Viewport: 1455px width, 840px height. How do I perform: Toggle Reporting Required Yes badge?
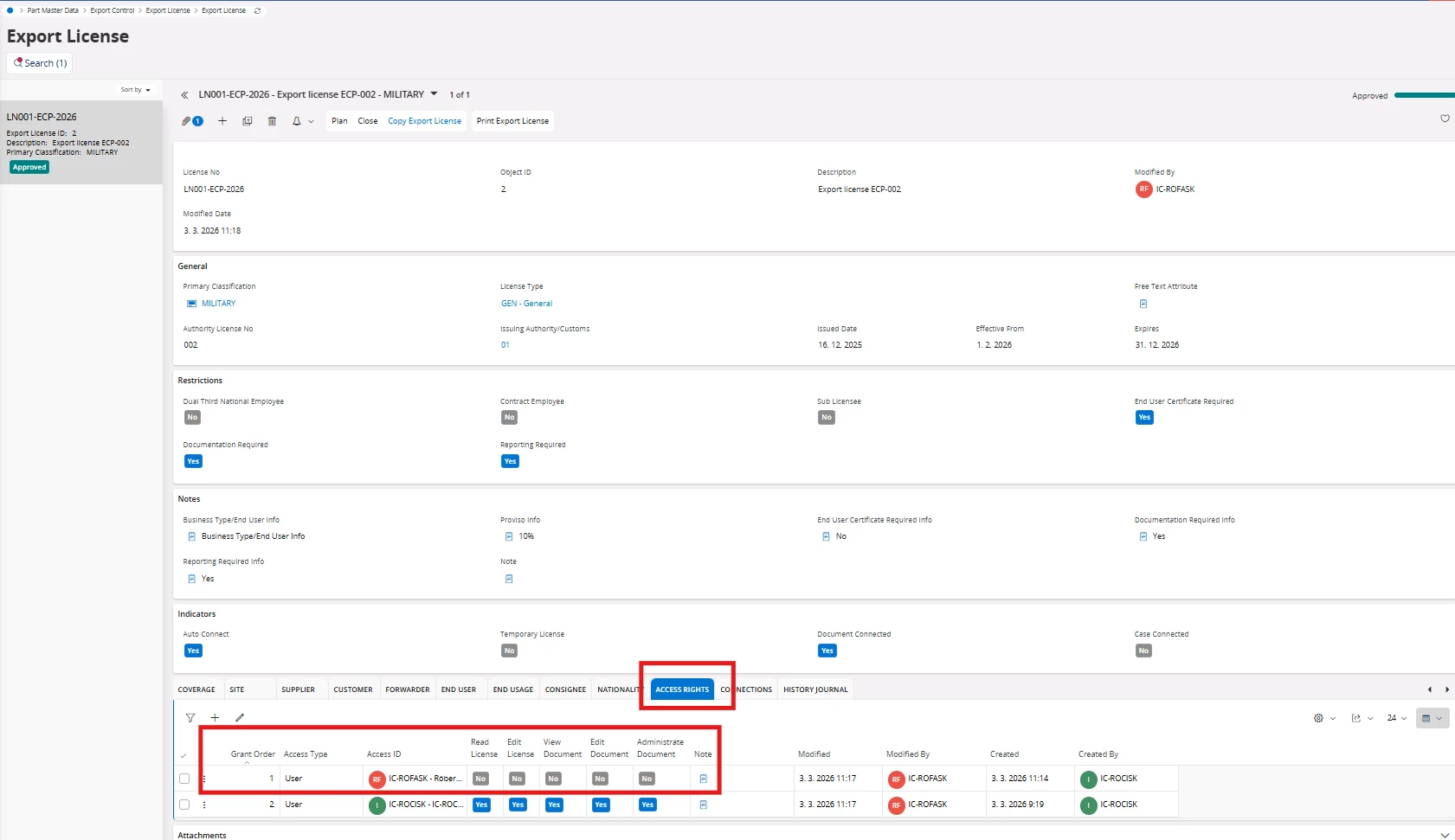[x=511, y=461]
